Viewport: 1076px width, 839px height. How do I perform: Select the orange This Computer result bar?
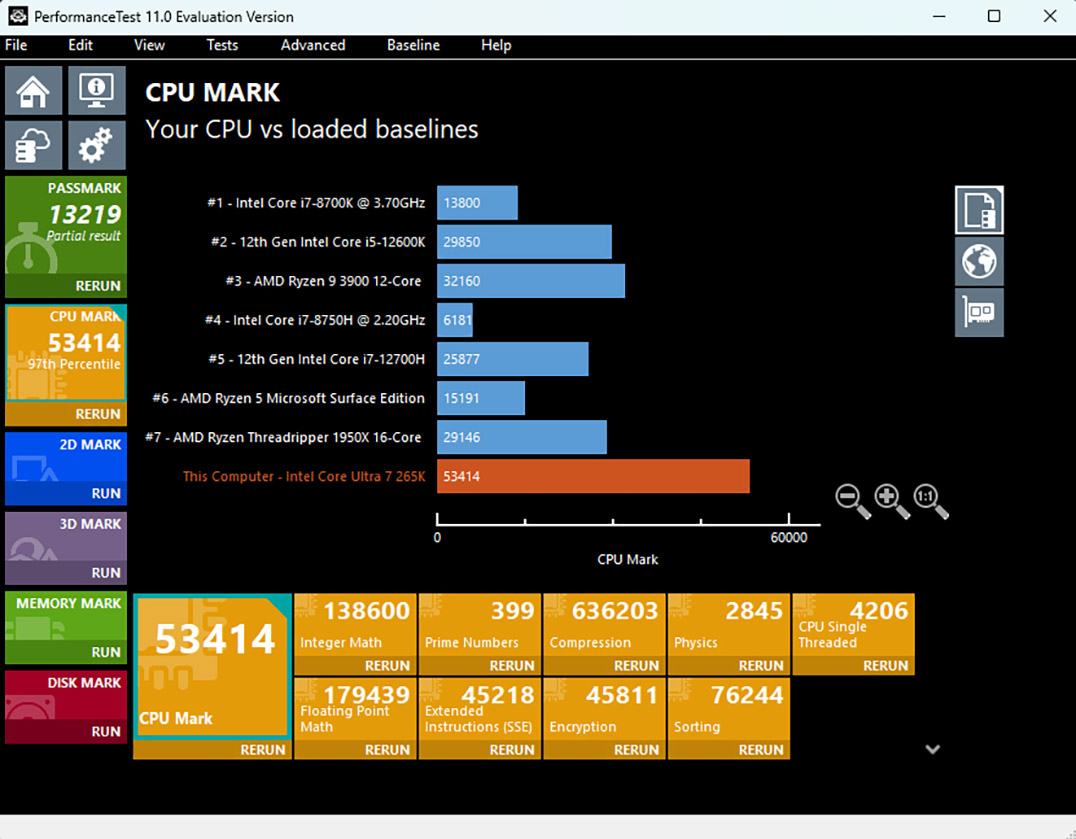592,477
